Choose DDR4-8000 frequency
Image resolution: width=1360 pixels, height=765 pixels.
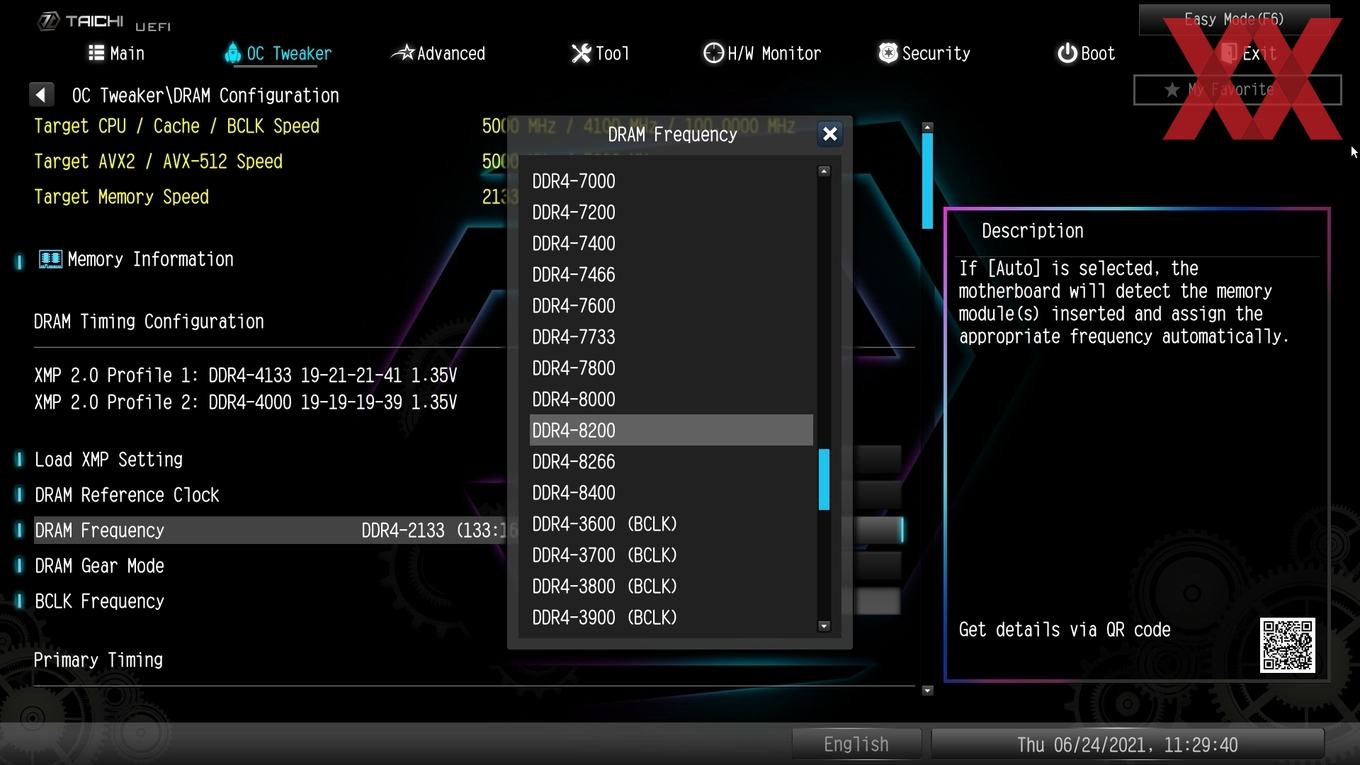671,399
